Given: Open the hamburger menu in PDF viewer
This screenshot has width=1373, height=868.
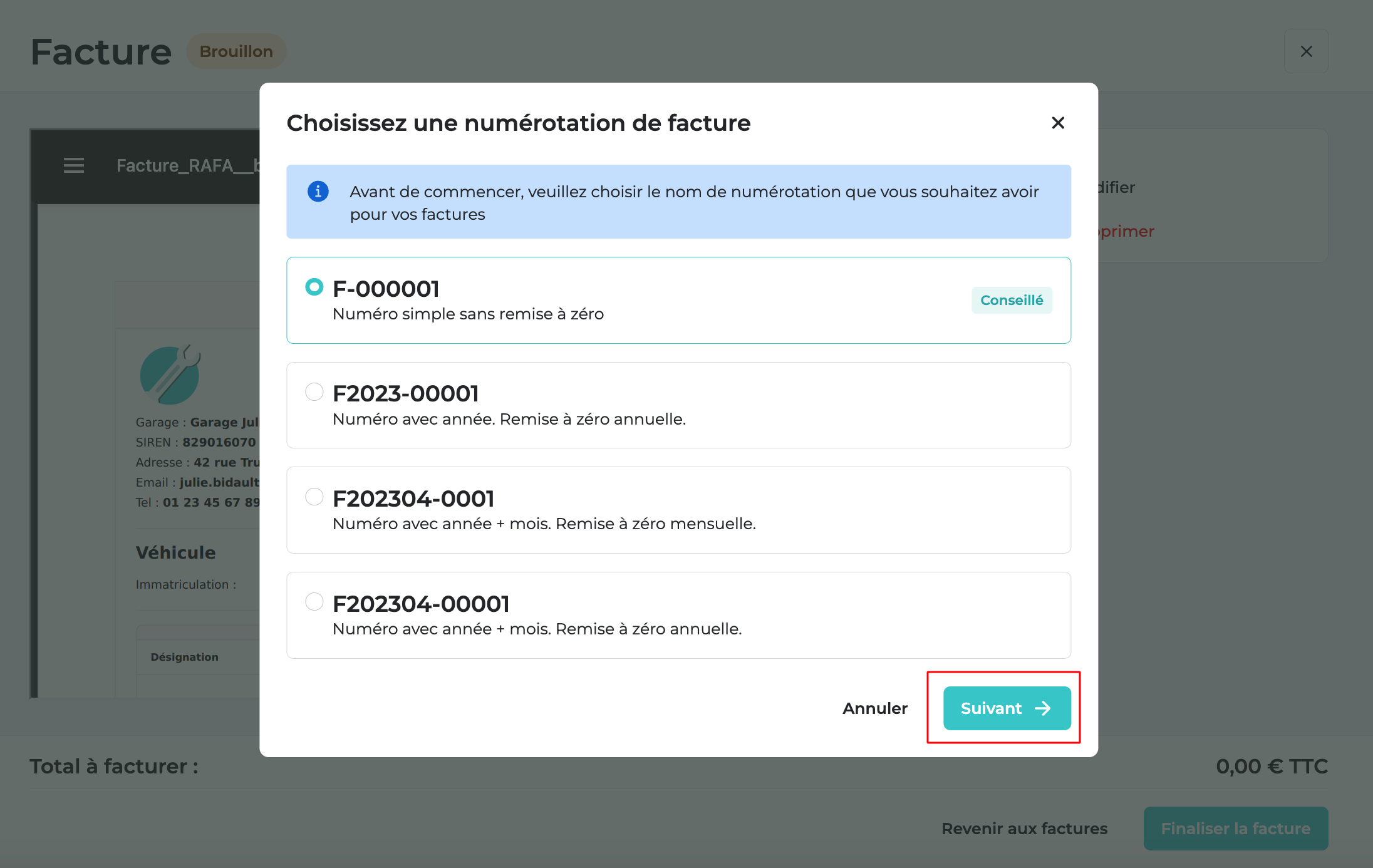Looking at the screenshot, I should (x=74, y=165).
